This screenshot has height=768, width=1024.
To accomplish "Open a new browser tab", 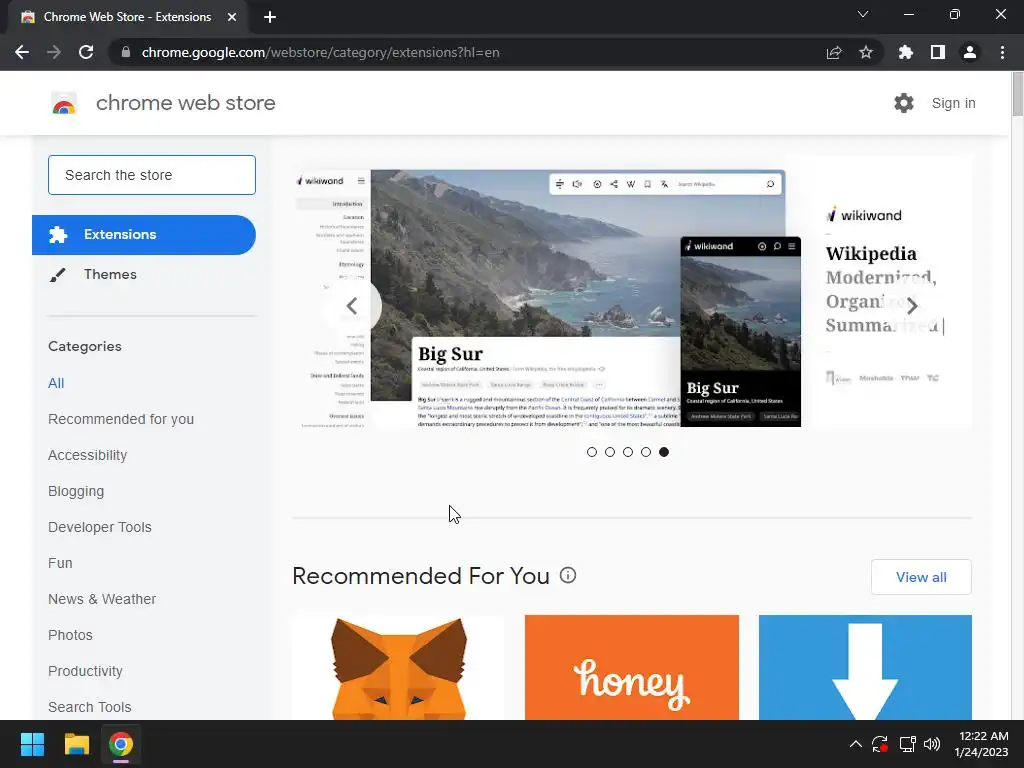I will pyautogui.click(x=270, y=17).
